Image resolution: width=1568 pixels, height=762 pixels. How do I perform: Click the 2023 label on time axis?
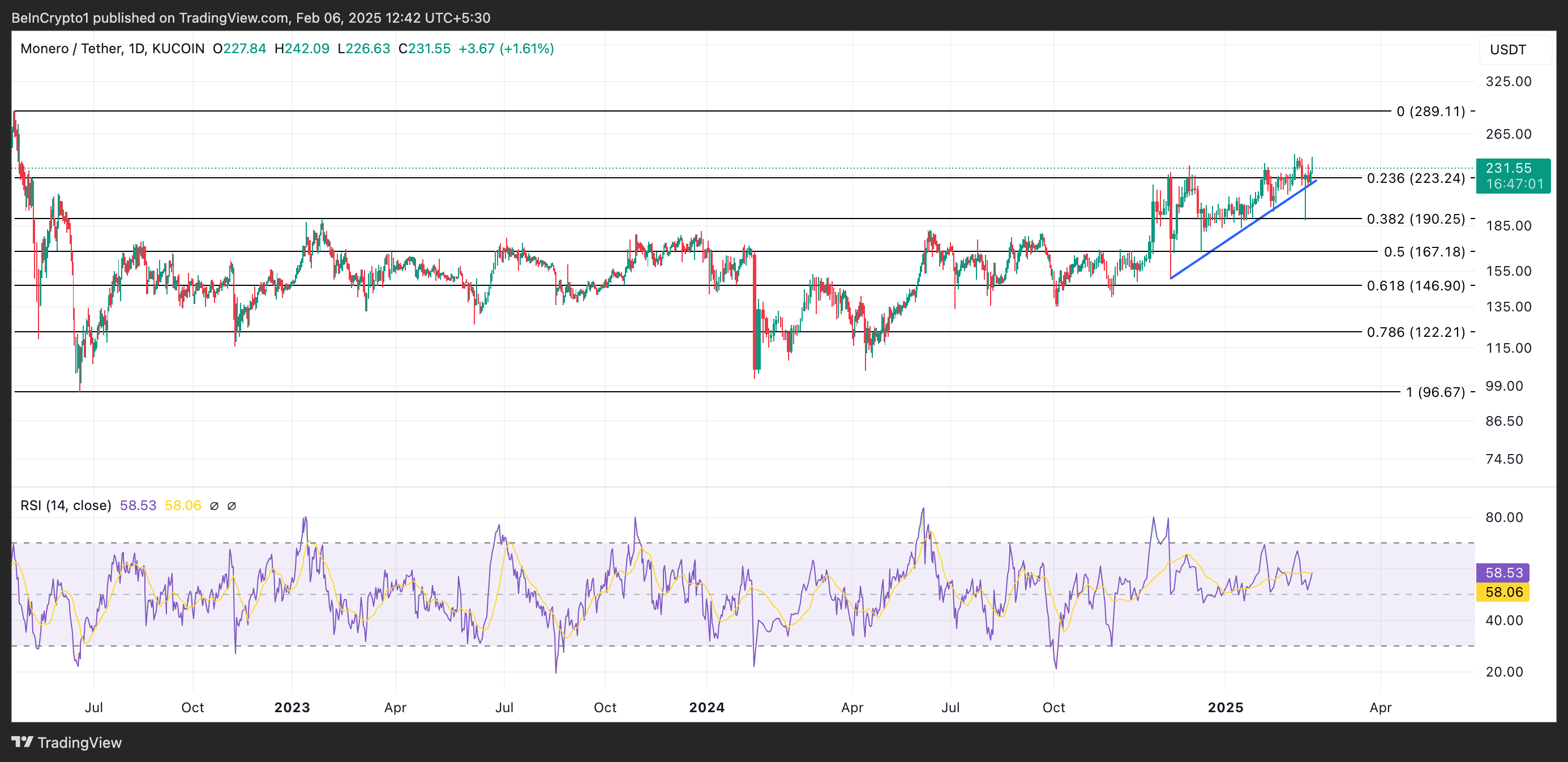tap(292, 707)
